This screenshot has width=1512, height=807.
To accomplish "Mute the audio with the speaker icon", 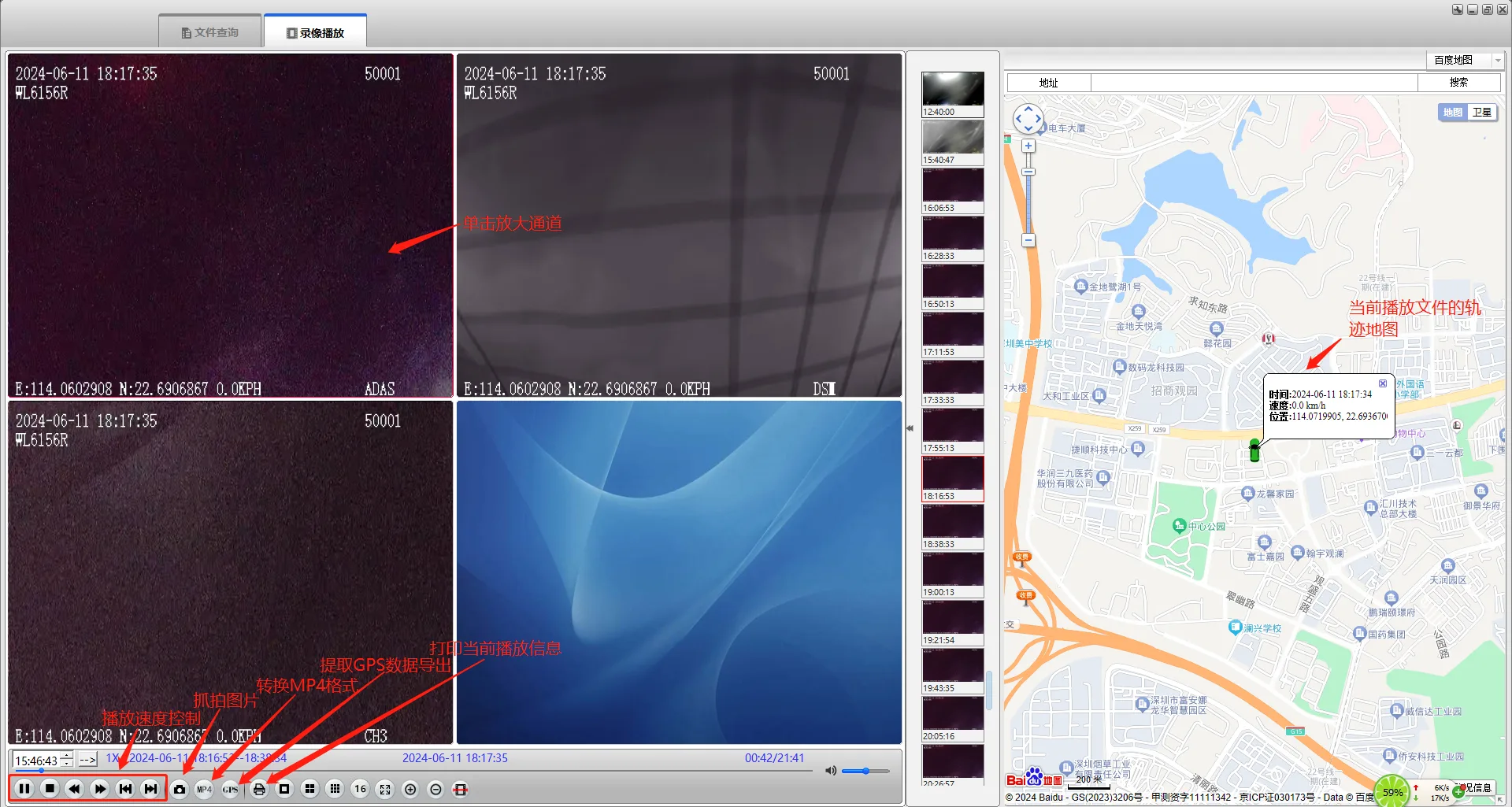I will point(831,771).
